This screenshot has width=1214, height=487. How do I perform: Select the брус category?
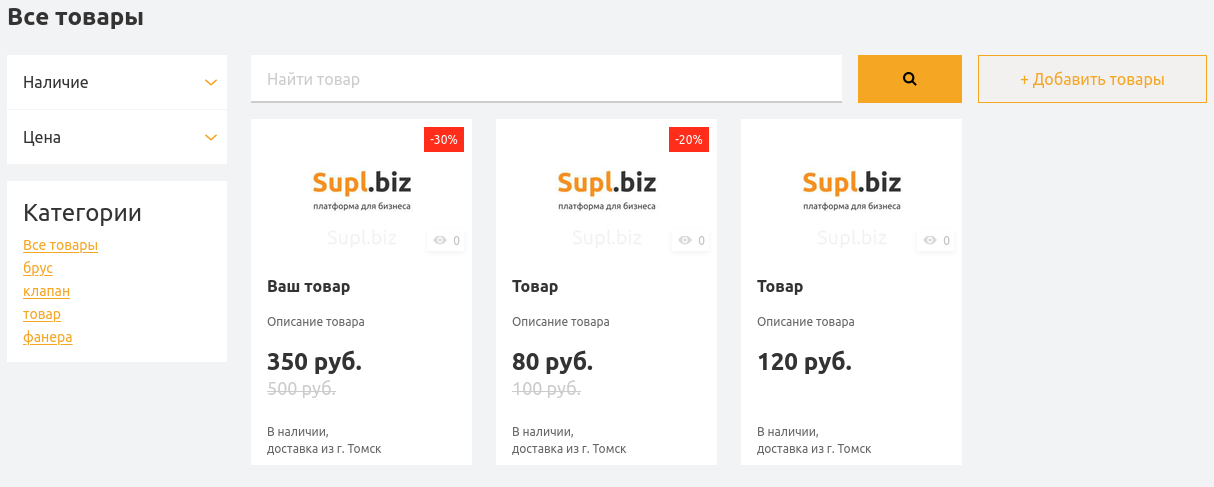[x=38, y=268]
